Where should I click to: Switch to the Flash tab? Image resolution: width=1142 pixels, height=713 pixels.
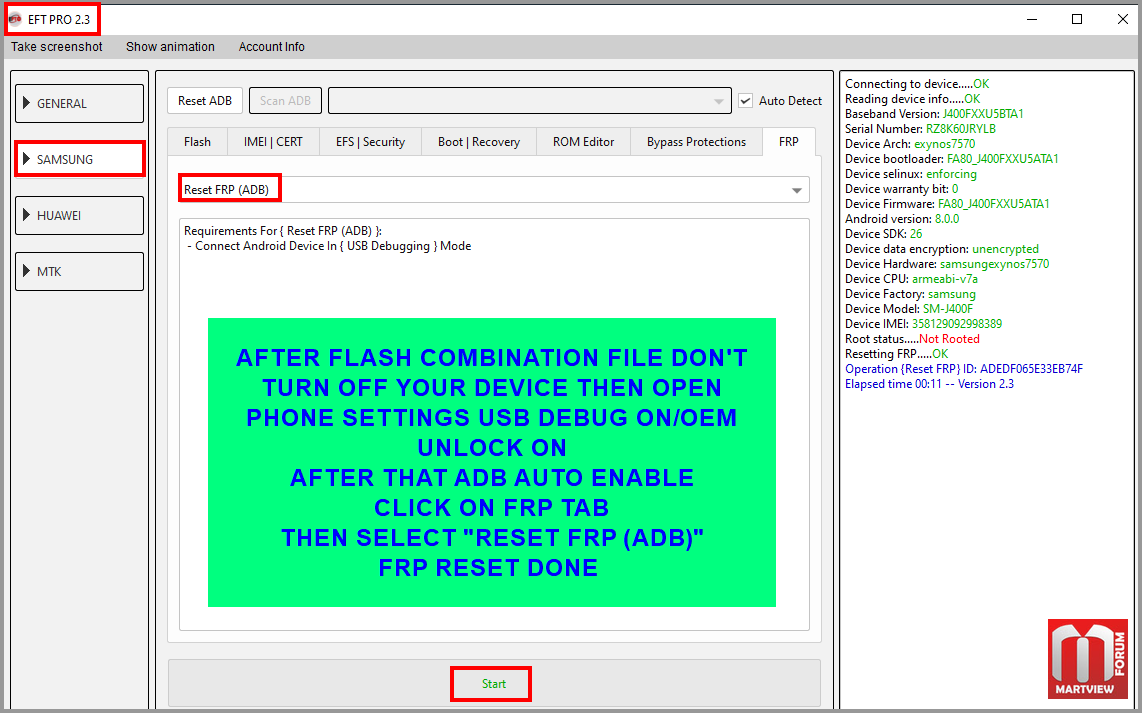pyautogui.click(x=197, y=142)
